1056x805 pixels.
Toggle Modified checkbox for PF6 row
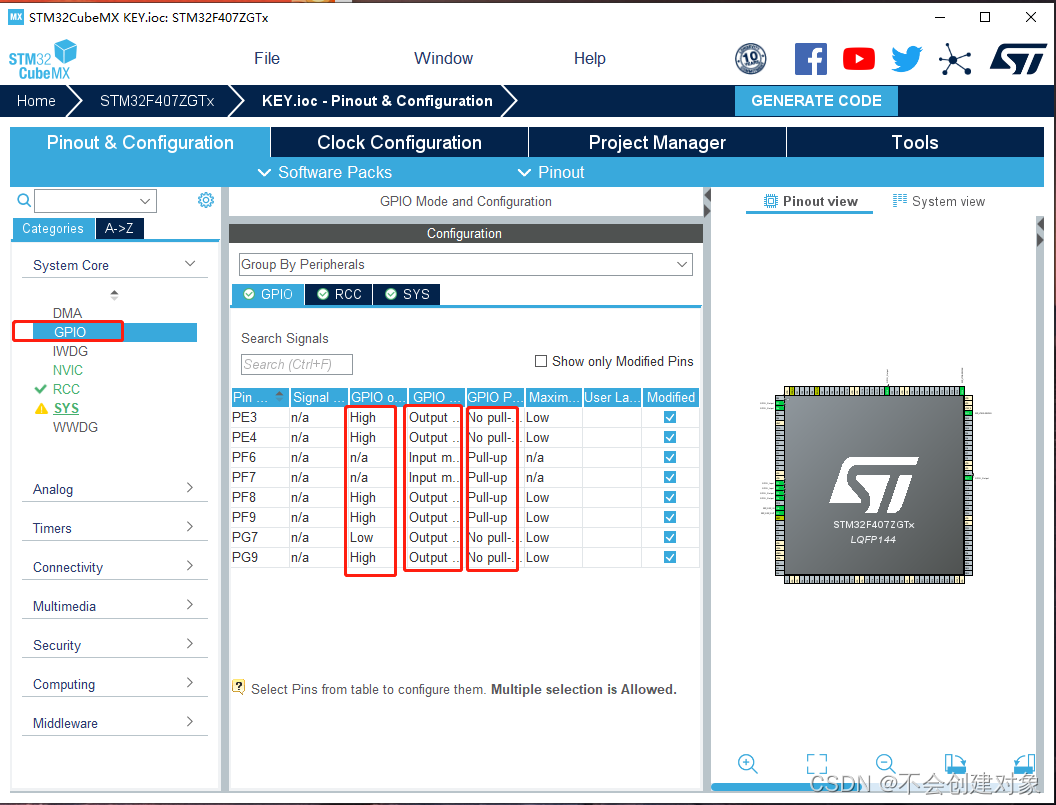click(x=670, y=457)
